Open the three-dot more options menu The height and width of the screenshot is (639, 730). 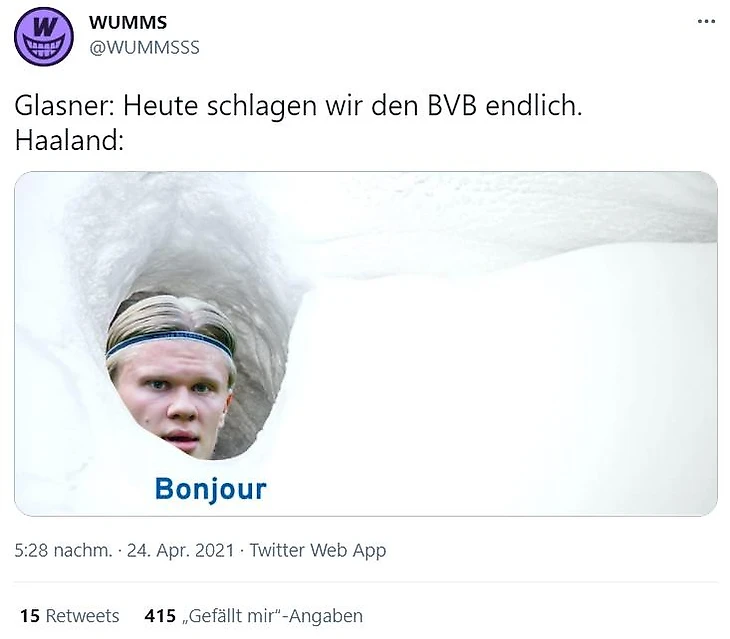pyautogui.click(x=706, y=21)
